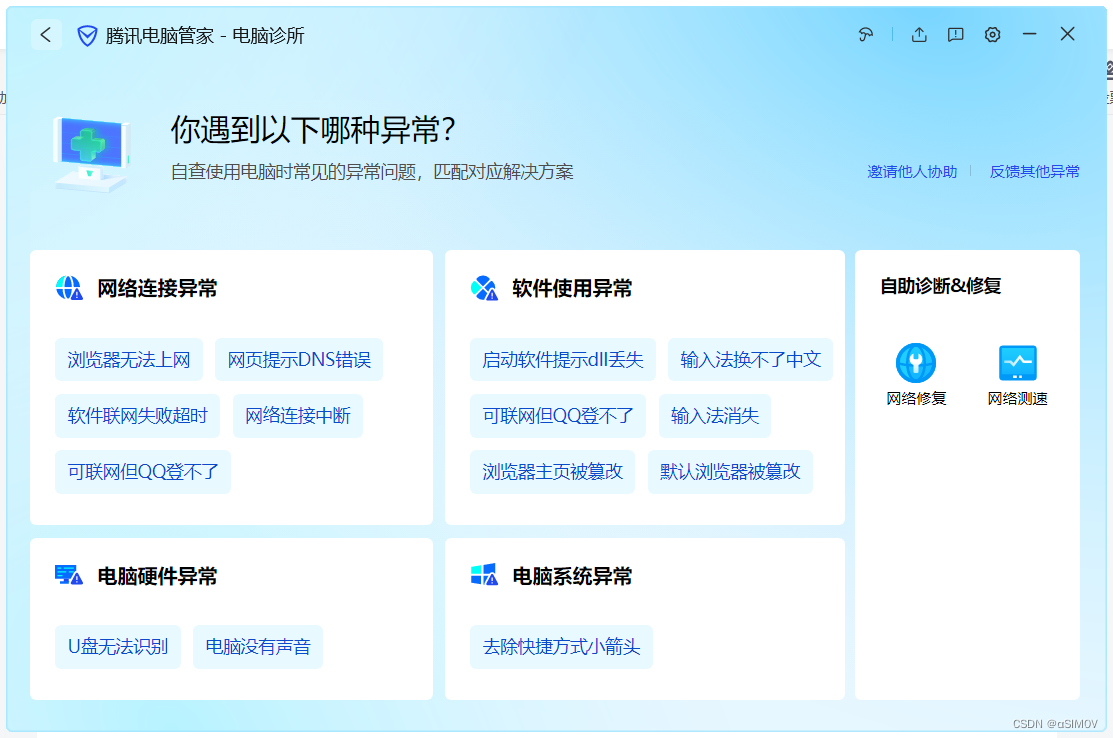Click the Windows icon beside 电脑系统异常
1113x738 pixels.
pyautogui.click(x=484, y=575)
